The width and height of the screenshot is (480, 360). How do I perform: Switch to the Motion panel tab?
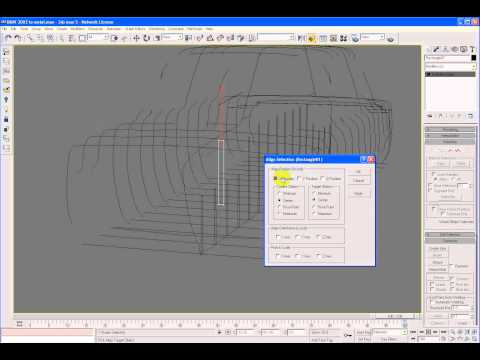coord(455,49)
